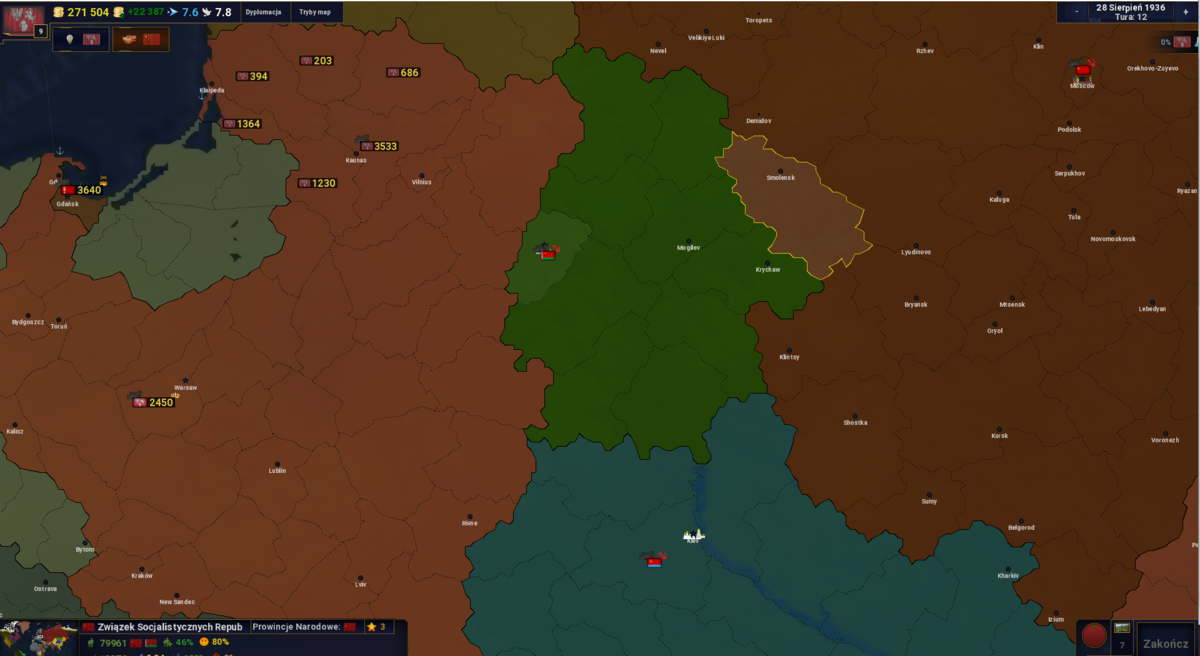Decrease game speed with the minus button
Viewport: 1200px width, 656px height.
coord(1076,12)
